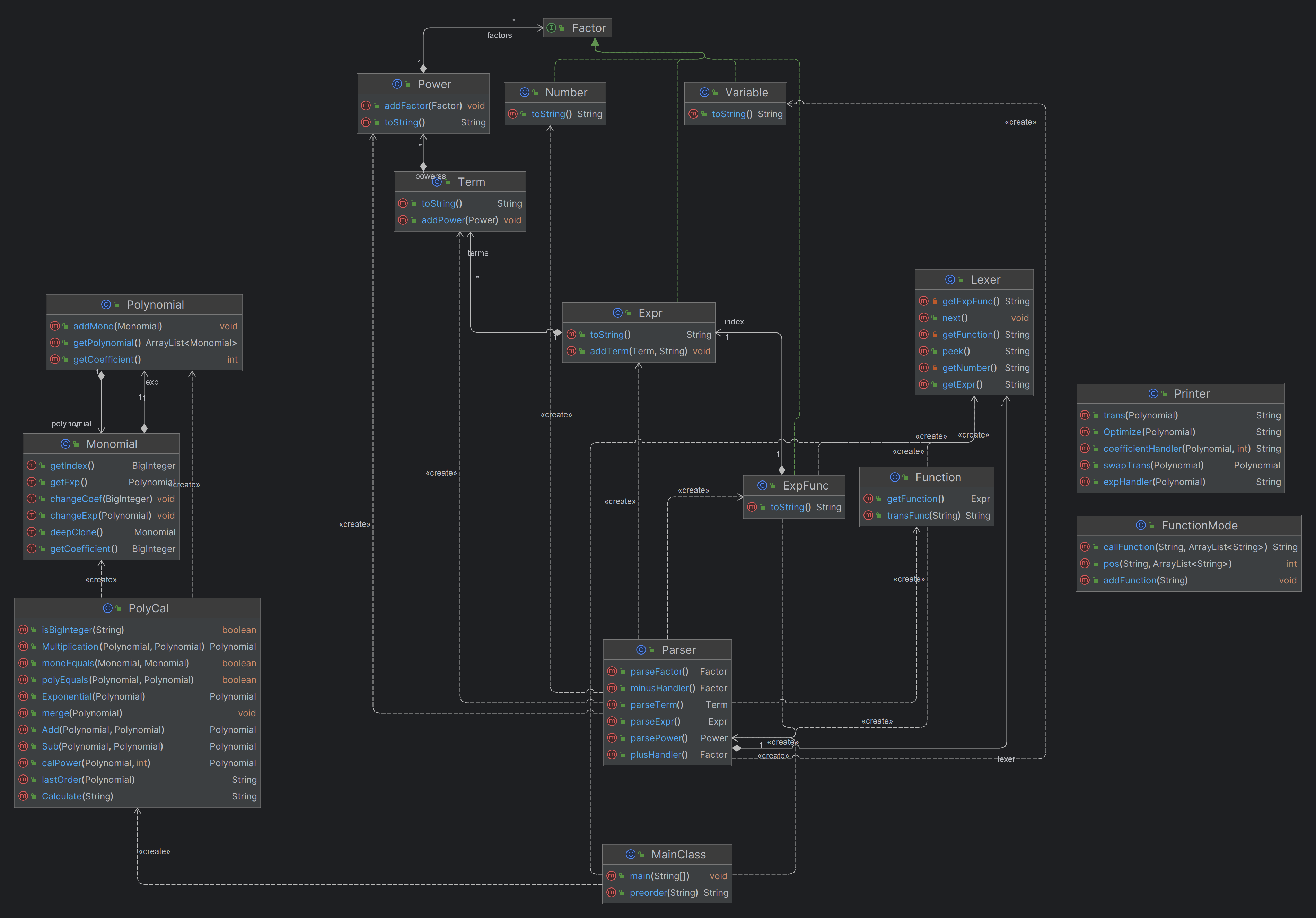Click the class icon next to MainClass
This screenshot has width=1316, height=918.
coord(631,854)
